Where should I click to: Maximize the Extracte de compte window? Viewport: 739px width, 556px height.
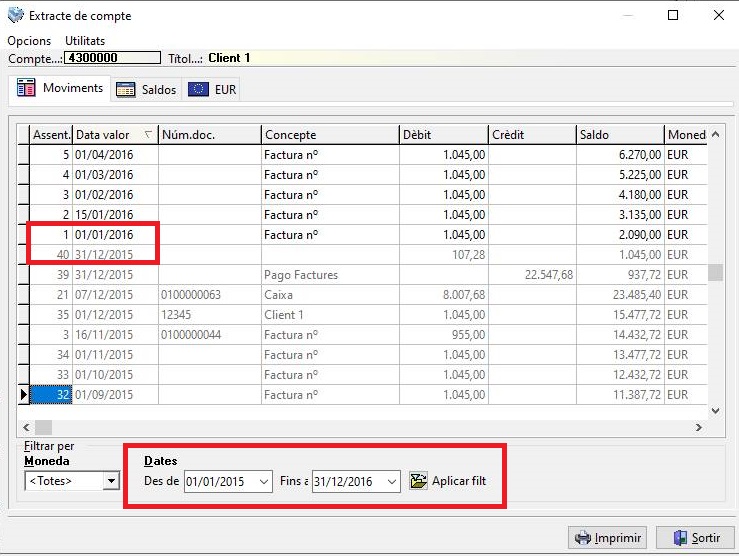pos(673,15)
